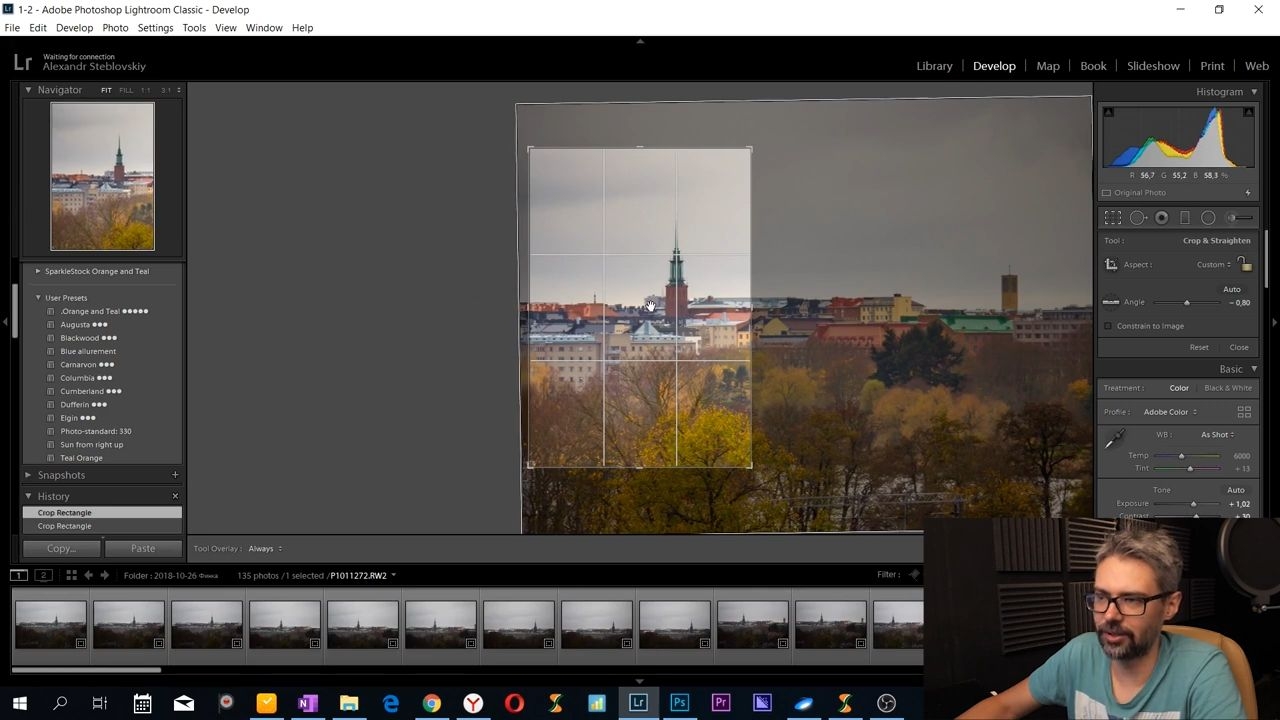This screenshot has width=1280, height=720.
Task: Toggle the highlight clipping indicator in Histogram
Action: coord(1248,112)
